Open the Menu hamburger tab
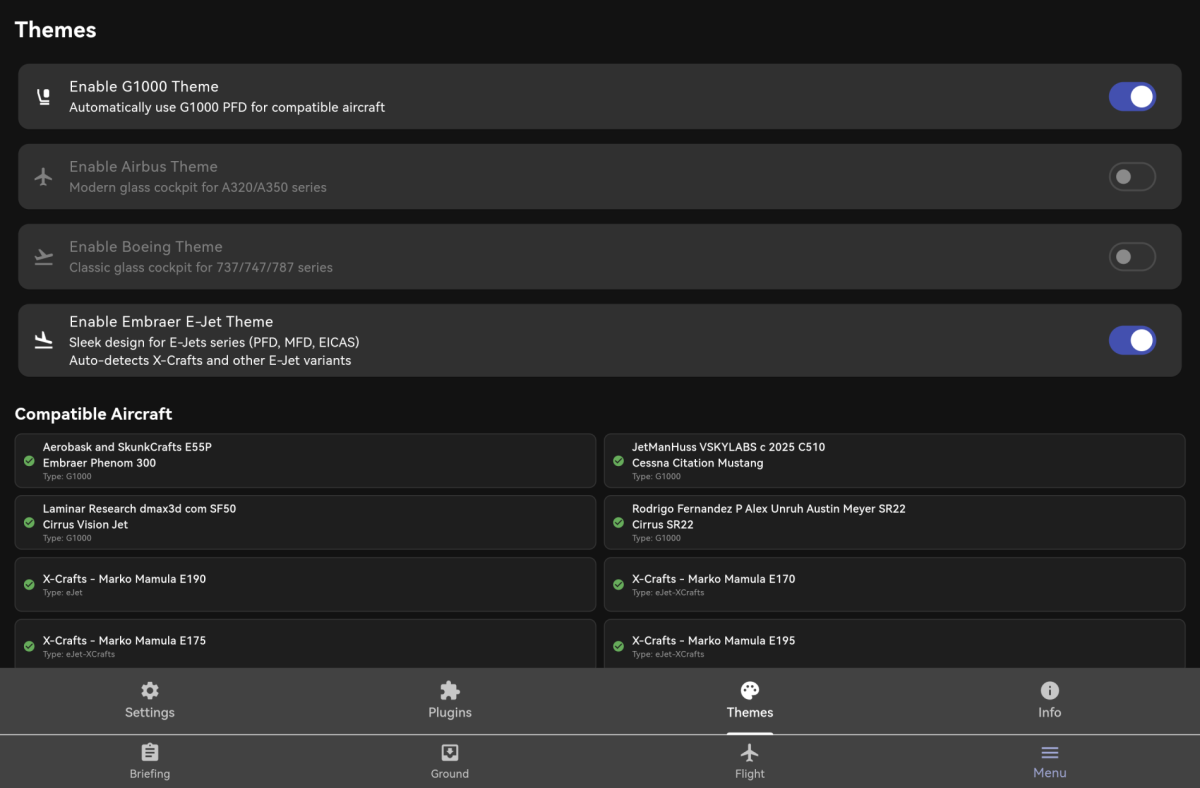The width and height of the screenshot is (1200, 788). pos(1050,762)
